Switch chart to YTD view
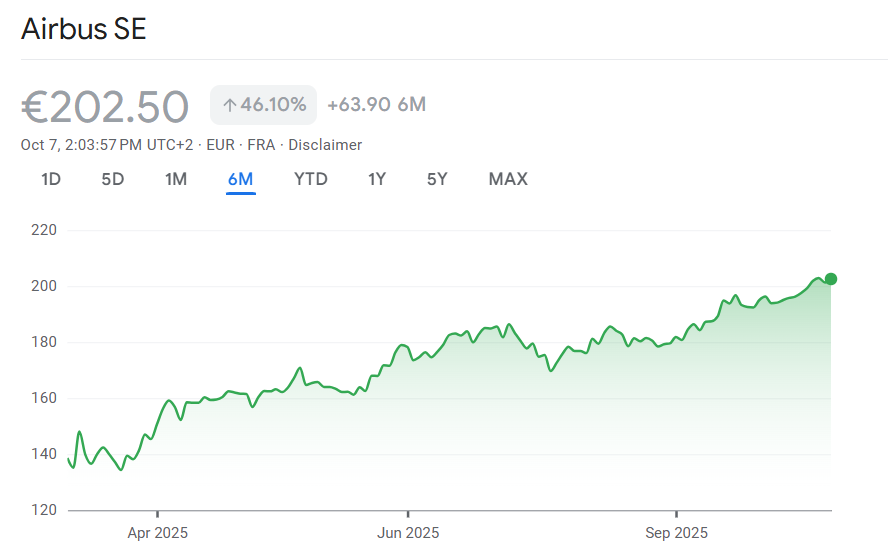 310,180
